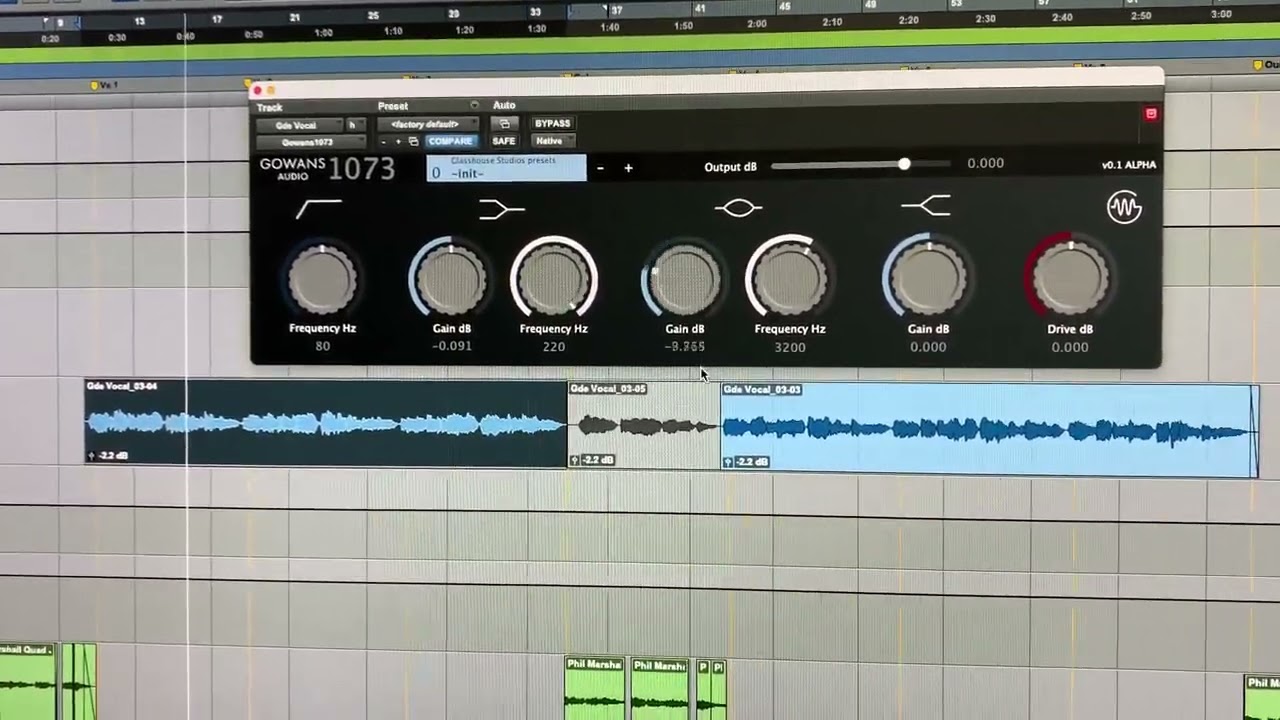Screen dimensions: 1280x720
Task: Click the timeline ruler at 1:00
Action: (x=323, y=33)
